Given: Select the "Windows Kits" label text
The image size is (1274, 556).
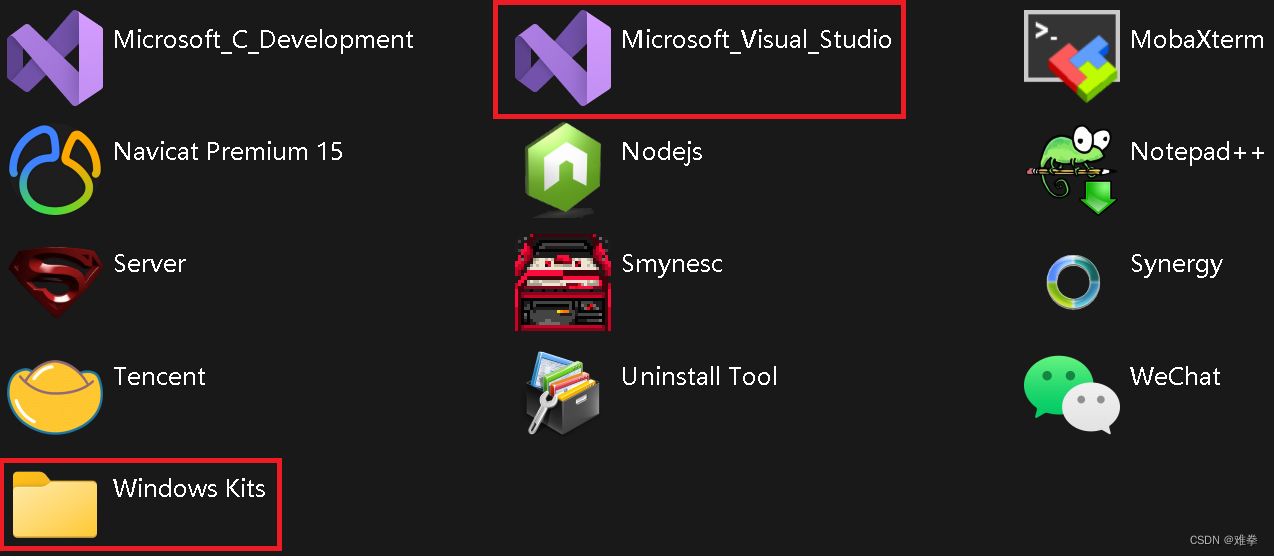Looking at the screenshot, I should 189,488.
